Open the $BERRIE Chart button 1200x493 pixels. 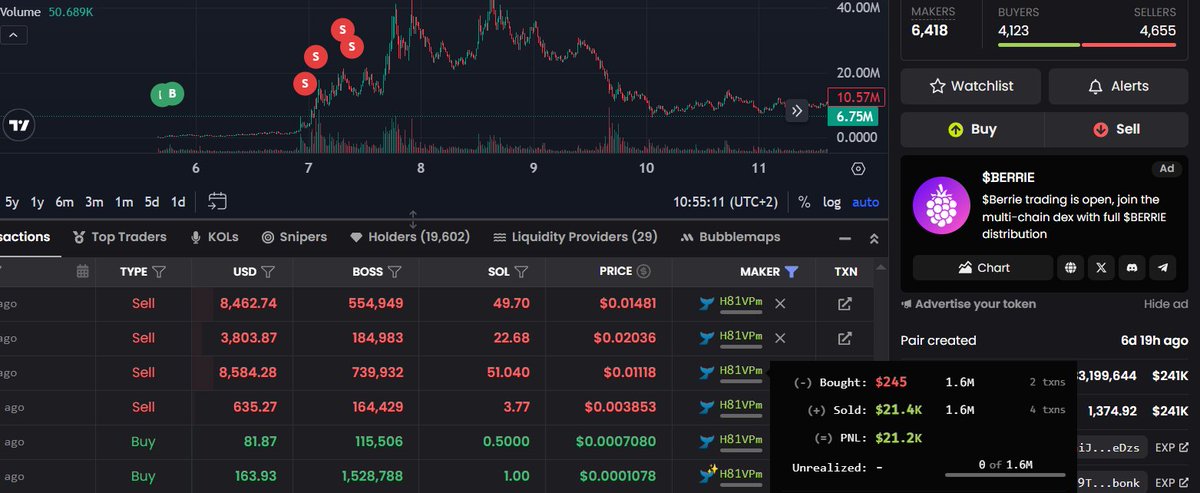click(x=983, y=267)
